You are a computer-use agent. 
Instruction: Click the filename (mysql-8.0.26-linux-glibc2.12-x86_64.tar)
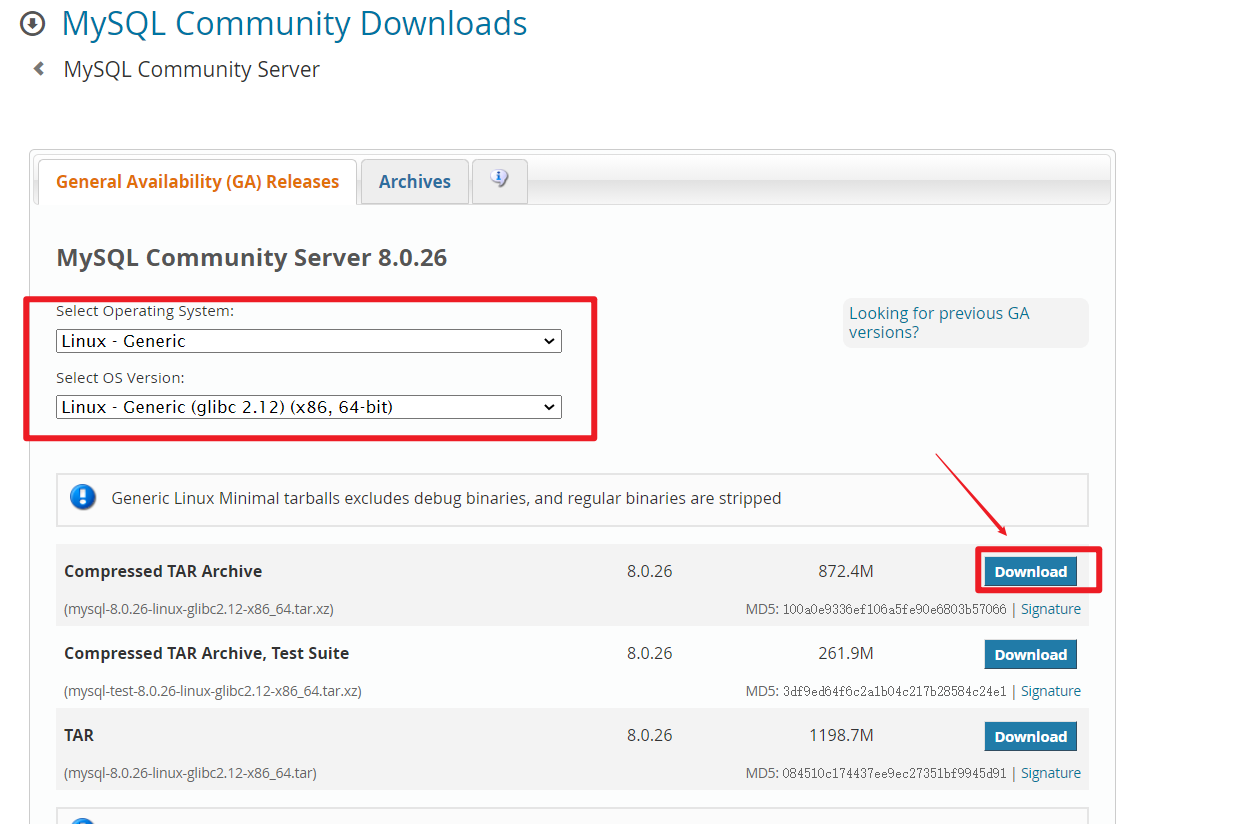[x=191, y=773]
